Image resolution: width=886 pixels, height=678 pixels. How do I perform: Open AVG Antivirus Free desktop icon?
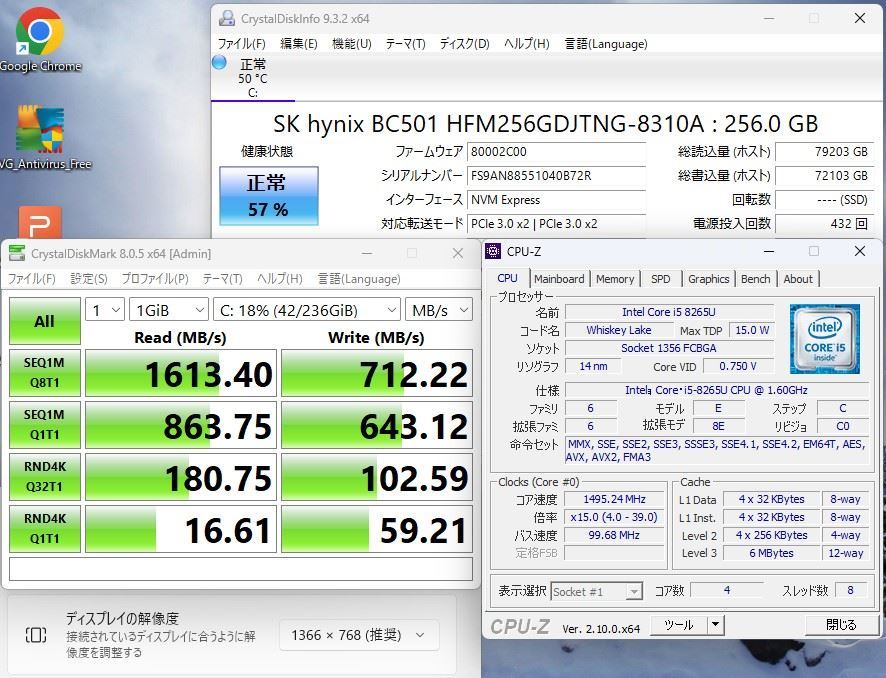point(41,138)
